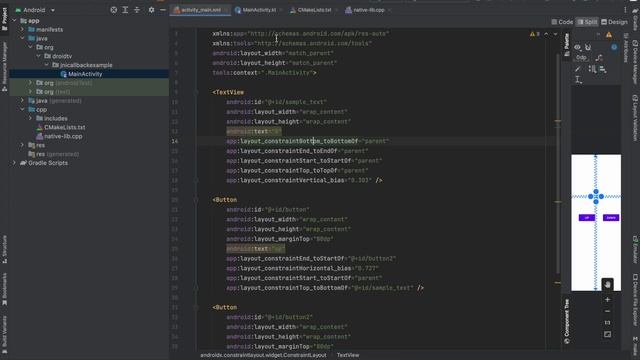
Task: Go to next highlighted error down arrow
Action: (555, 34)
